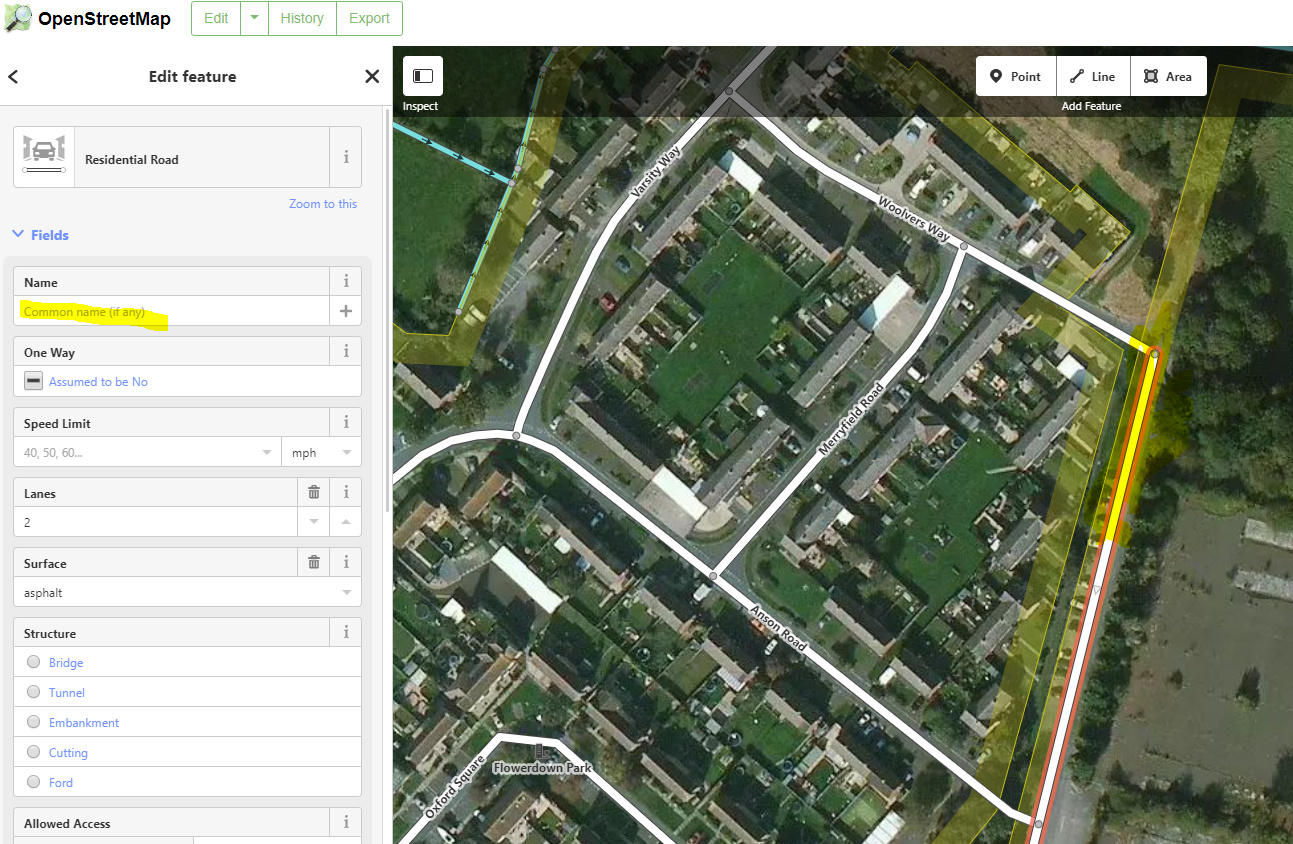The height and width of the screenshot is (844, 1293).
Task: Open the Export tab
Action: pyautogui.click(x=369, y=18)
